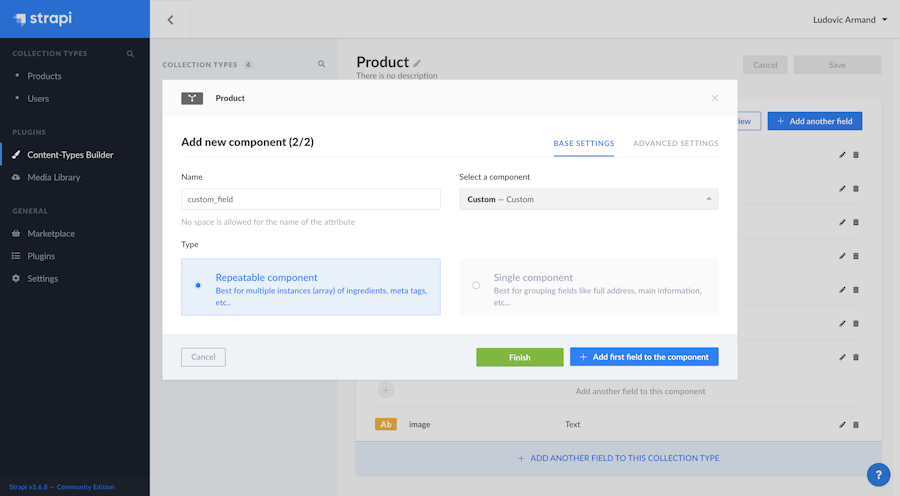Click the search icon beside Collection Types sidebar

[130, 54]
